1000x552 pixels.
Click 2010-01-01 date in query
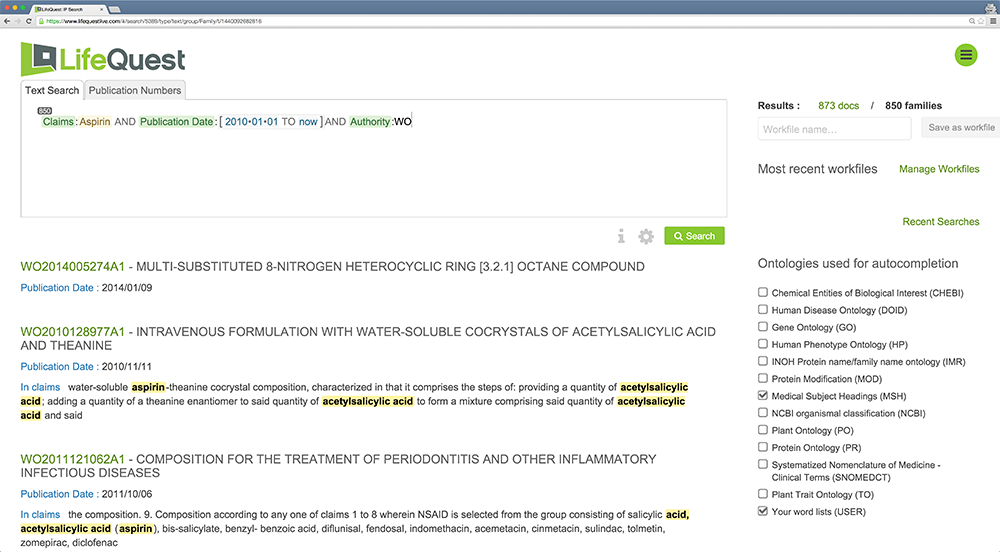click(x=251, y=122)
